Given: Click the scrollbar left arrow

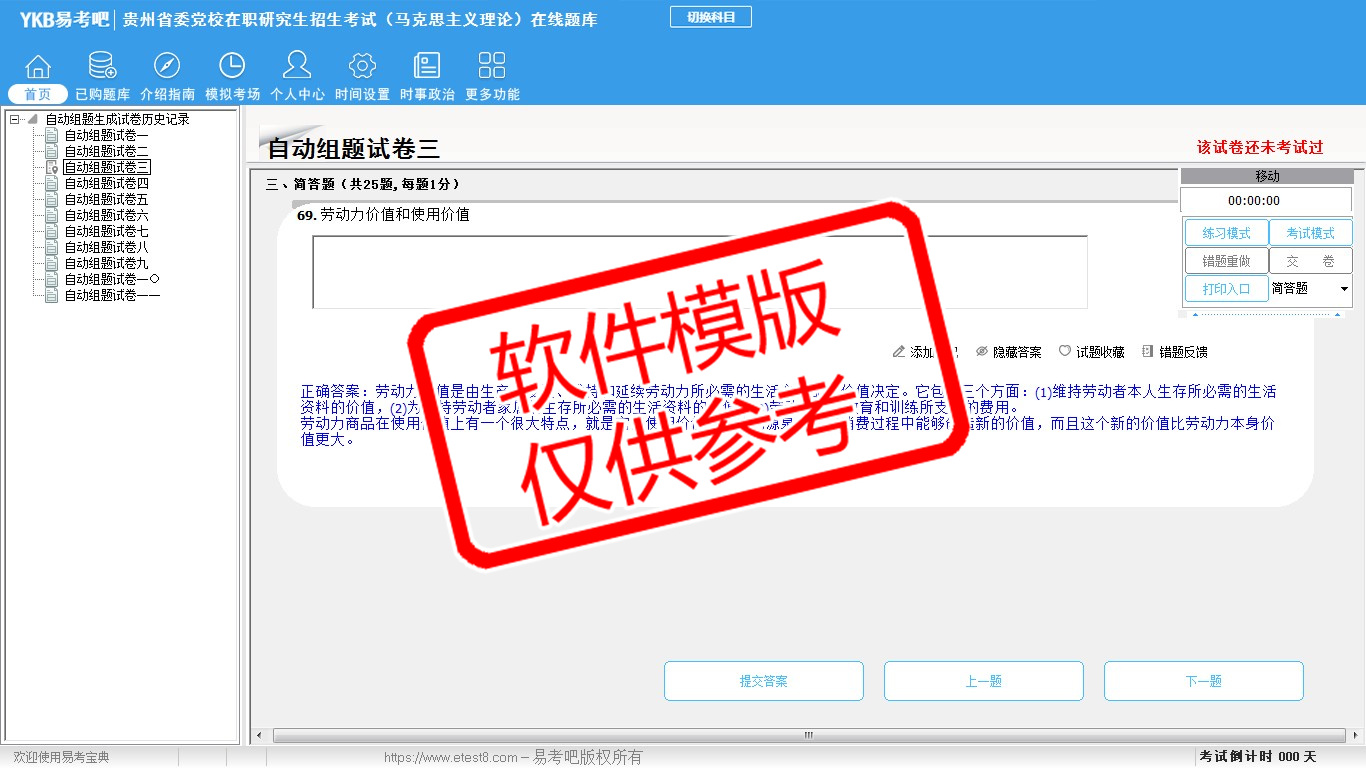Looking at the screenshot, I should coord(260,736).
